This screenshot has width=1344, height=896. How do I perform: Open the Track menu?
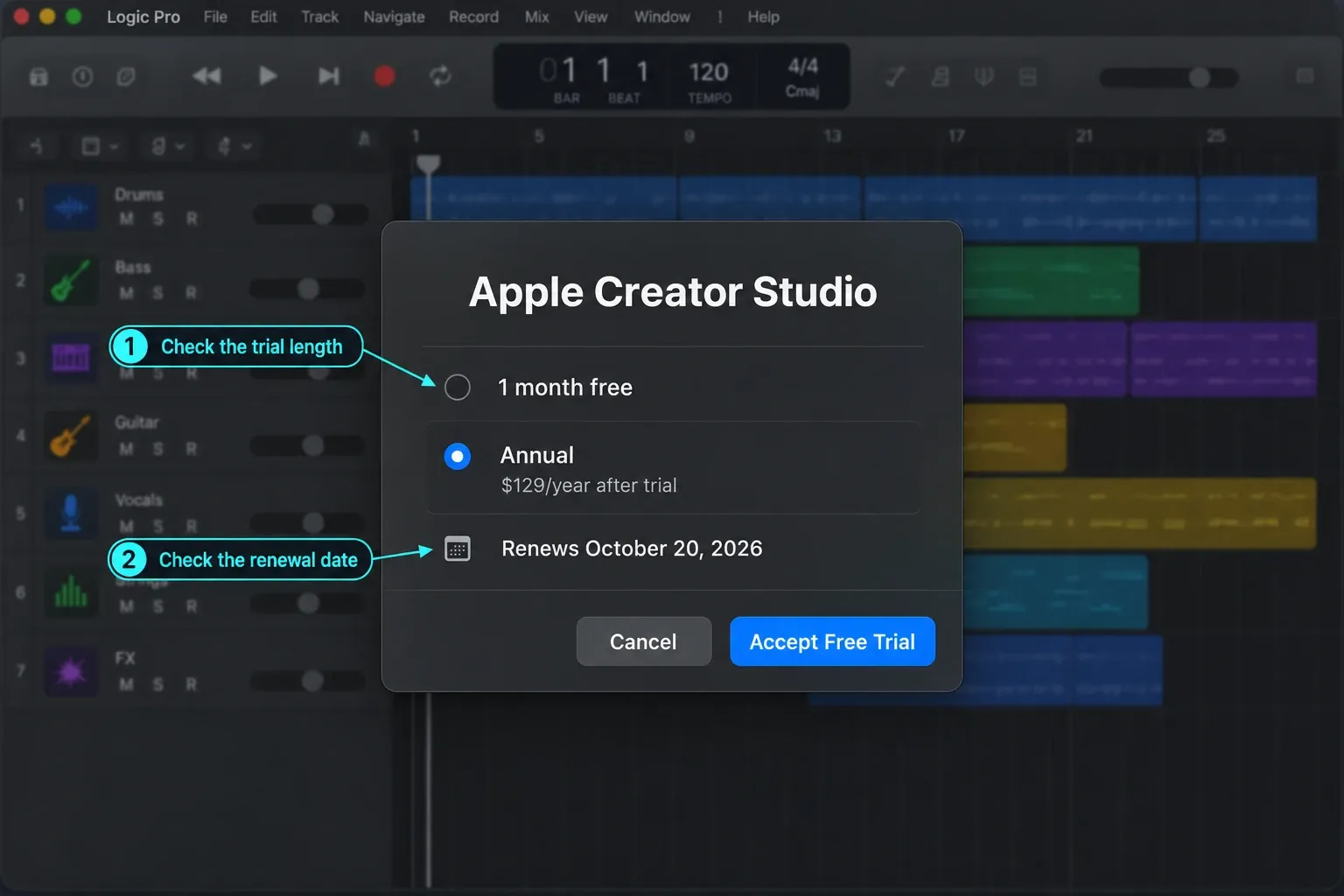tap(319, 17)
